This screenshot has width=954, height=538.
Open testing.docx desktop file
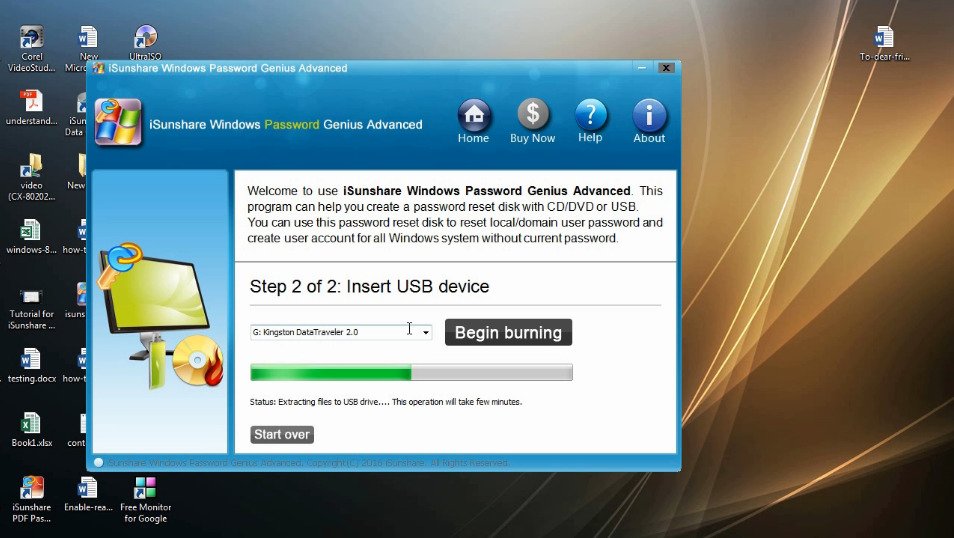(x=32, y=365)
